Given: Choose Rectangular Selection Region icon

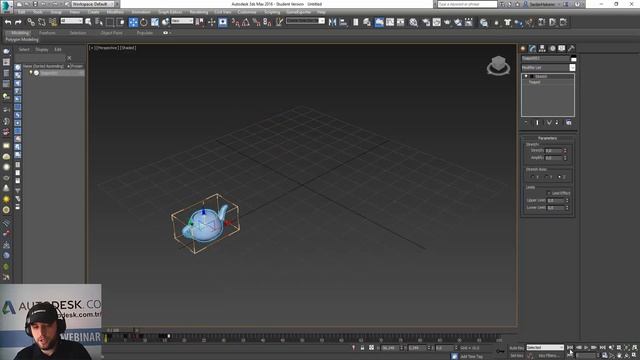Looking at the screenshot, I should coord(109,22).
